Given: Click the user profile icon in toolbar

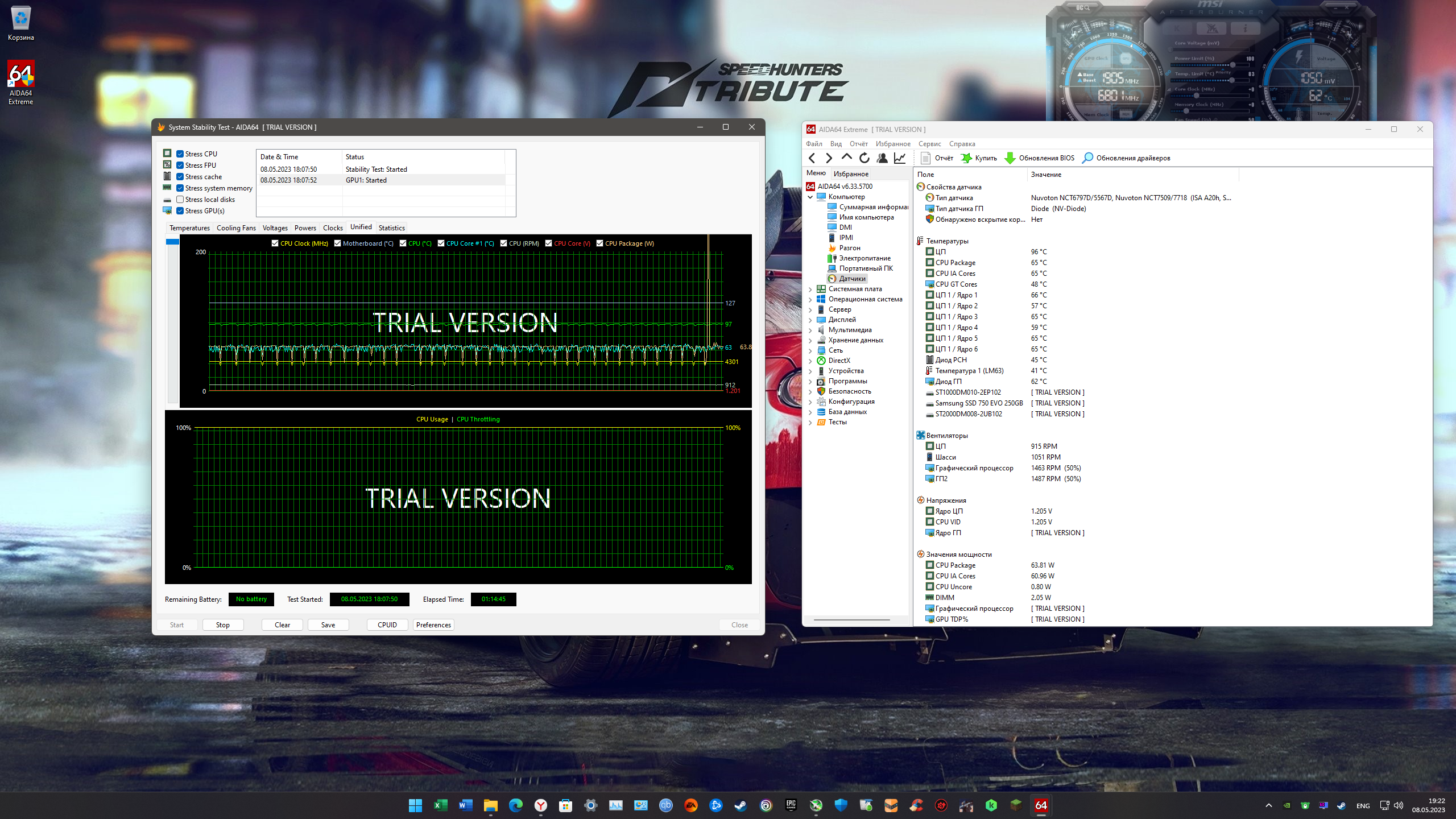Looking at the screenshot, I should click(x=882, y=158).
